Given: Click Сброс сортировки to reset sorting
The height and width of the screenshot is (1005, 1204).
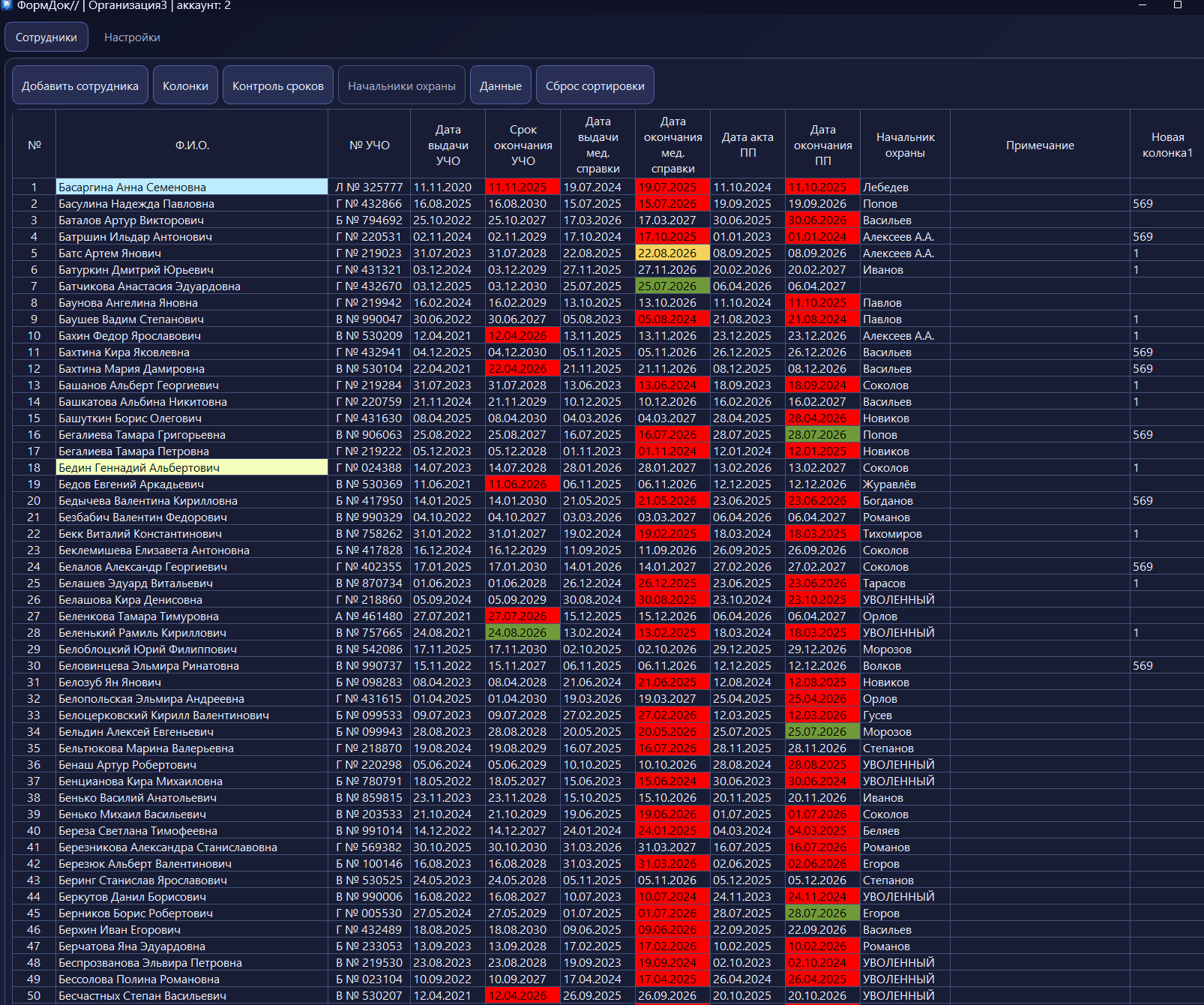Looking at the screenshot, I should [x=595, y=86].
